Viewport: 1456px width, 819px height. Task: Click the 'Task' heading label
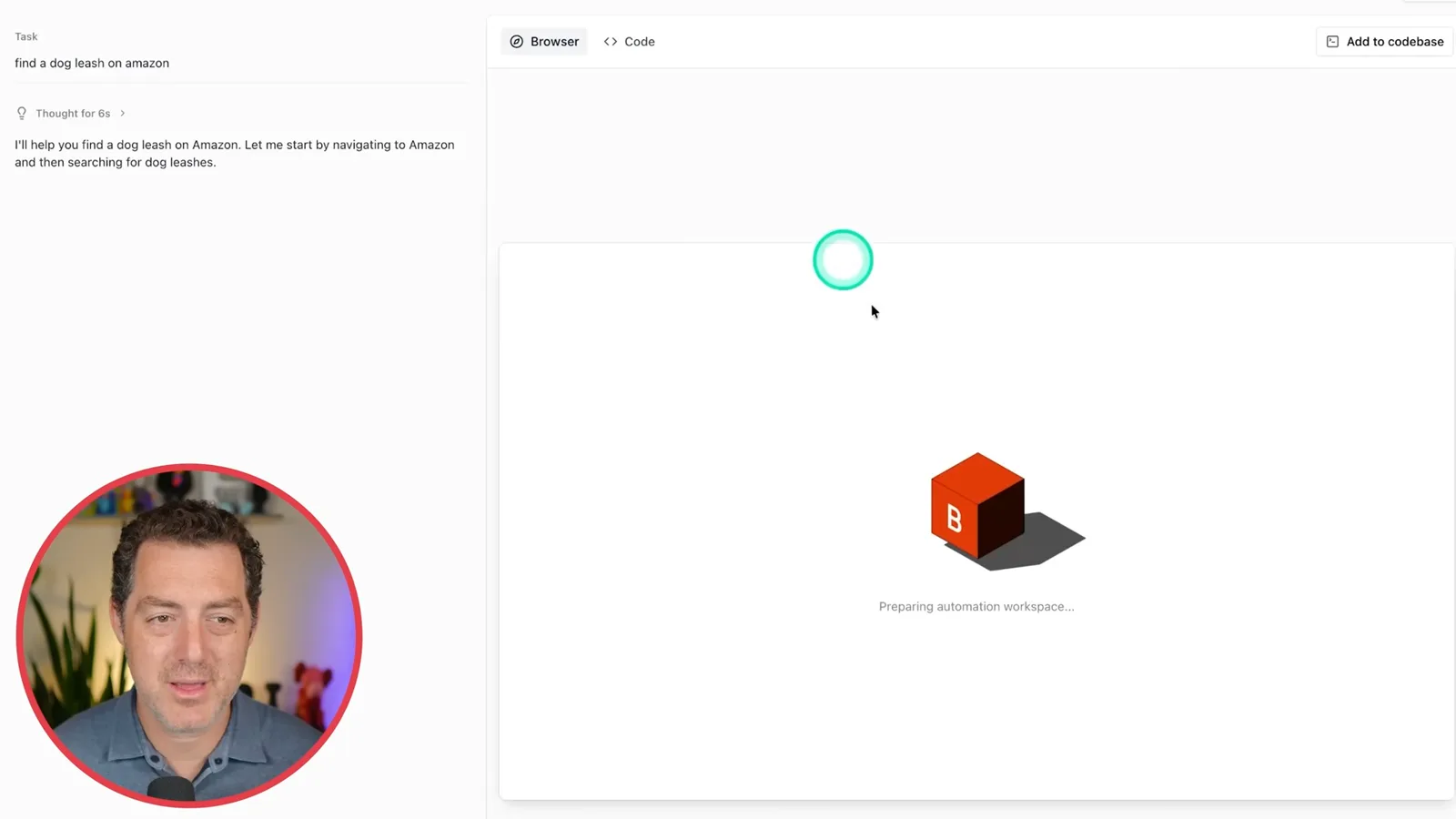26,37
